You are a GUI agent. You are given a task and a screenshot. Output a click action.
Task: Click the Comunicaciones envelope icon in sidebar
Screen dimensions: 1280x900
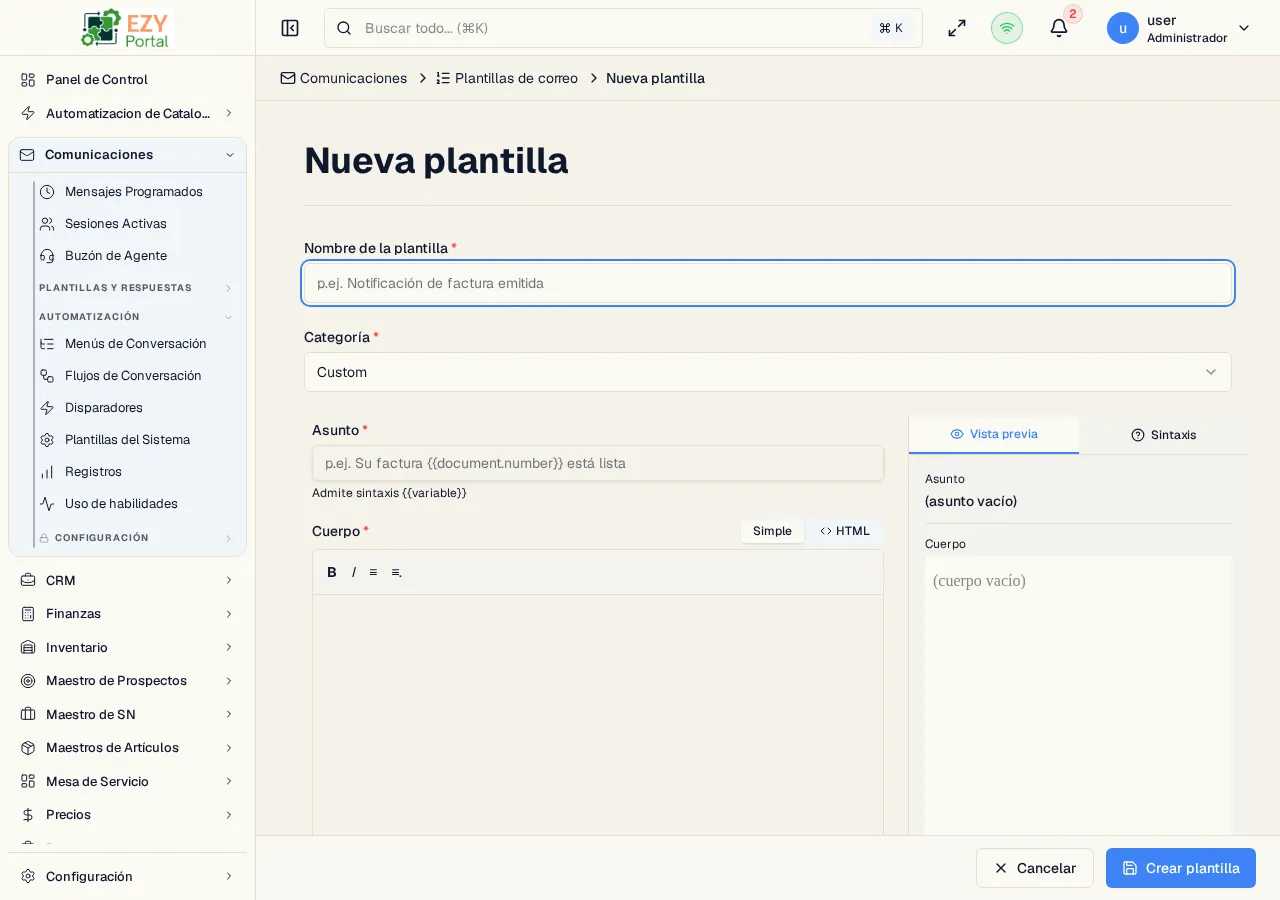(27, 154)
